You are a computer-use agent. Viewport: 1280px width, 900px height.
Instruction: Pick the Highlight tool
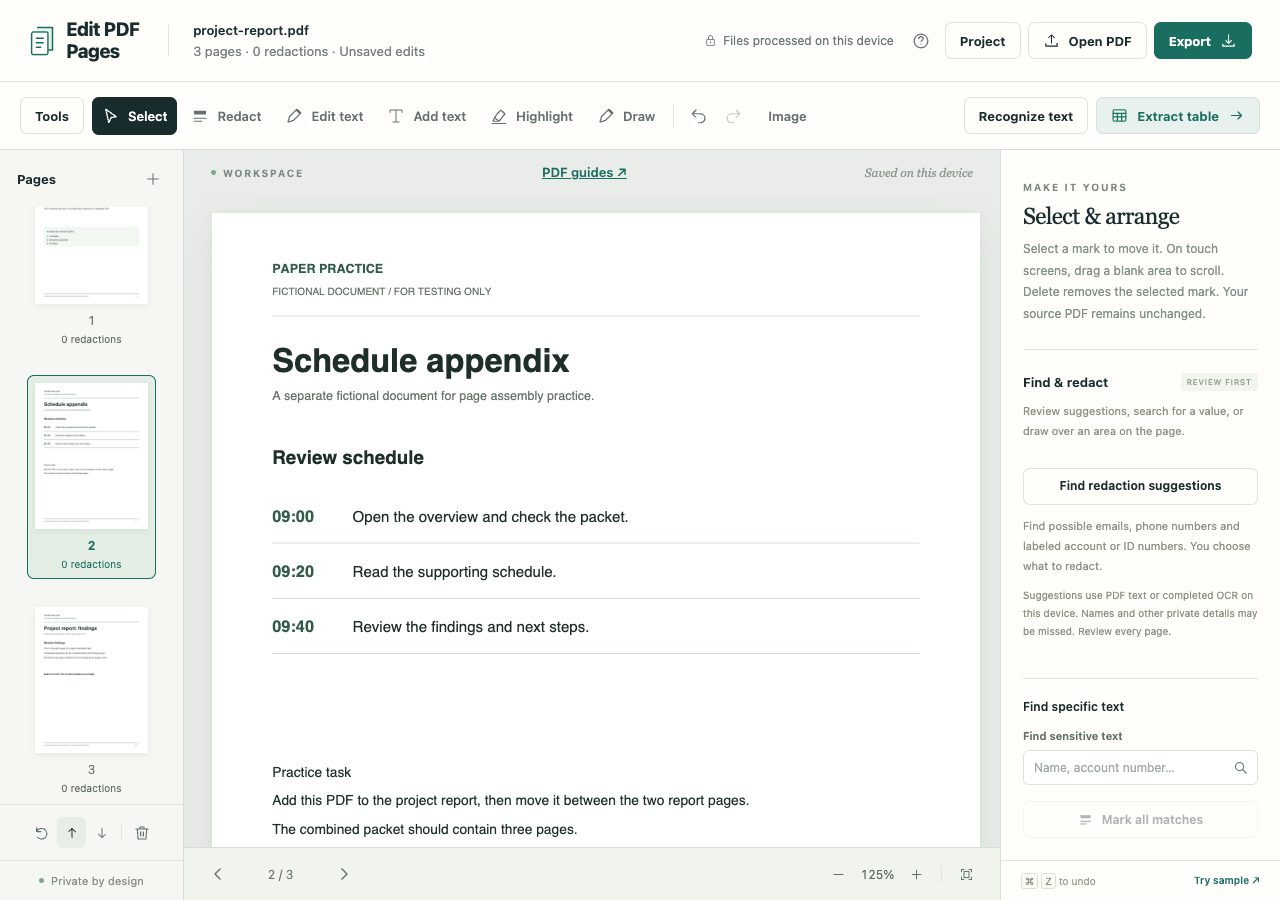click(532, 116)
